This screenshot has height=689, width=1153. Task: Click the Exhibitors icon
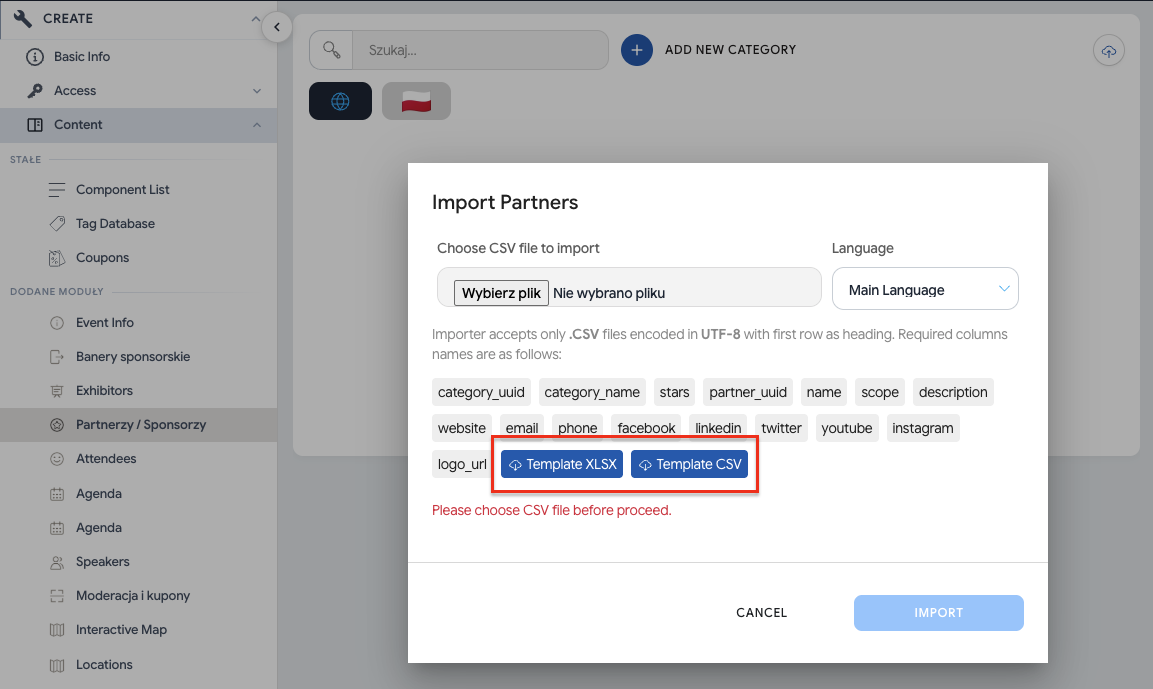[x=57, y=391]
